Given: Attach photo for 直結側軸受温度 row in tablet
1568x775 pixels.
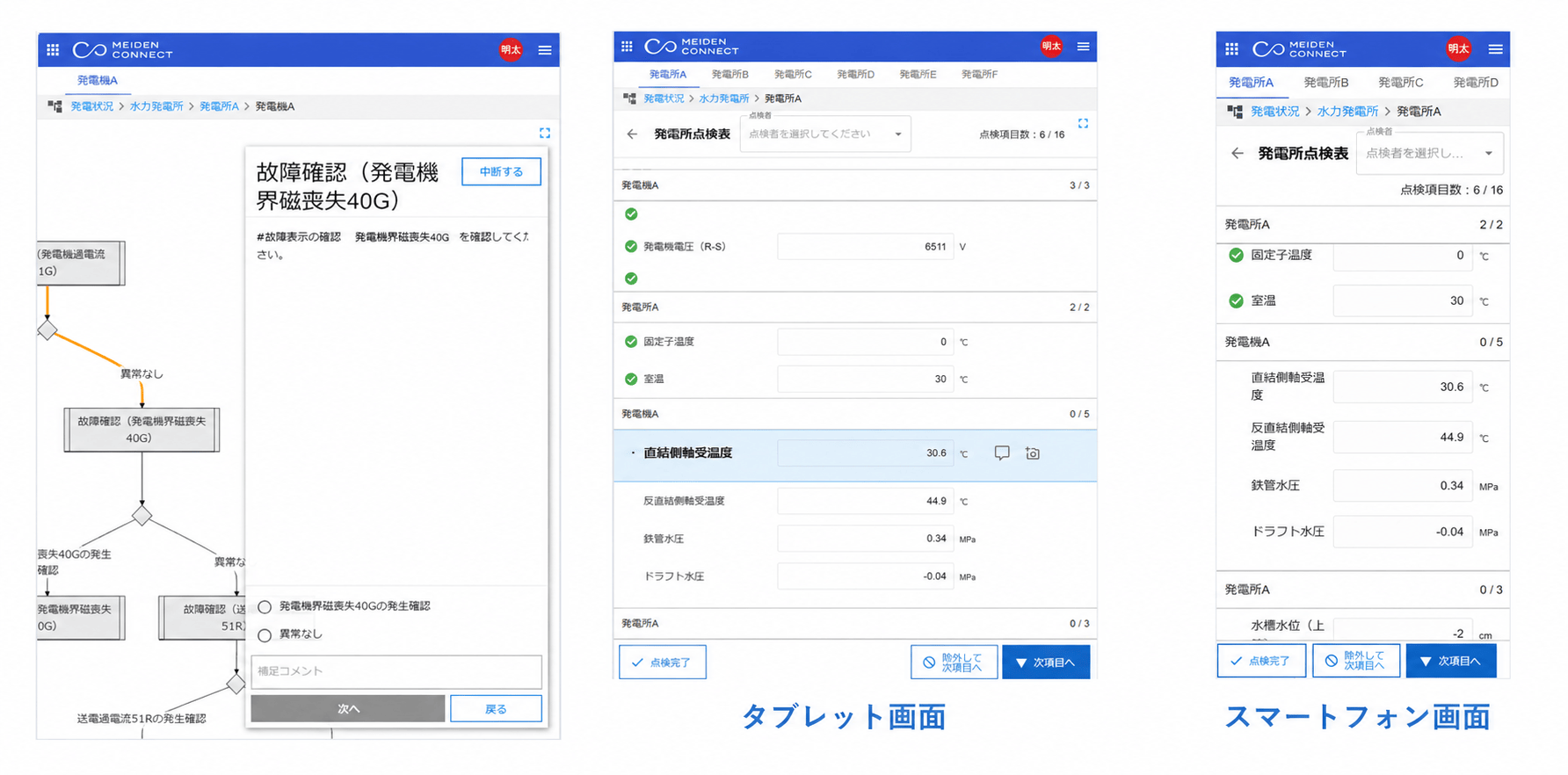Looking at the screenshot, I should (x=1033, y=453).
